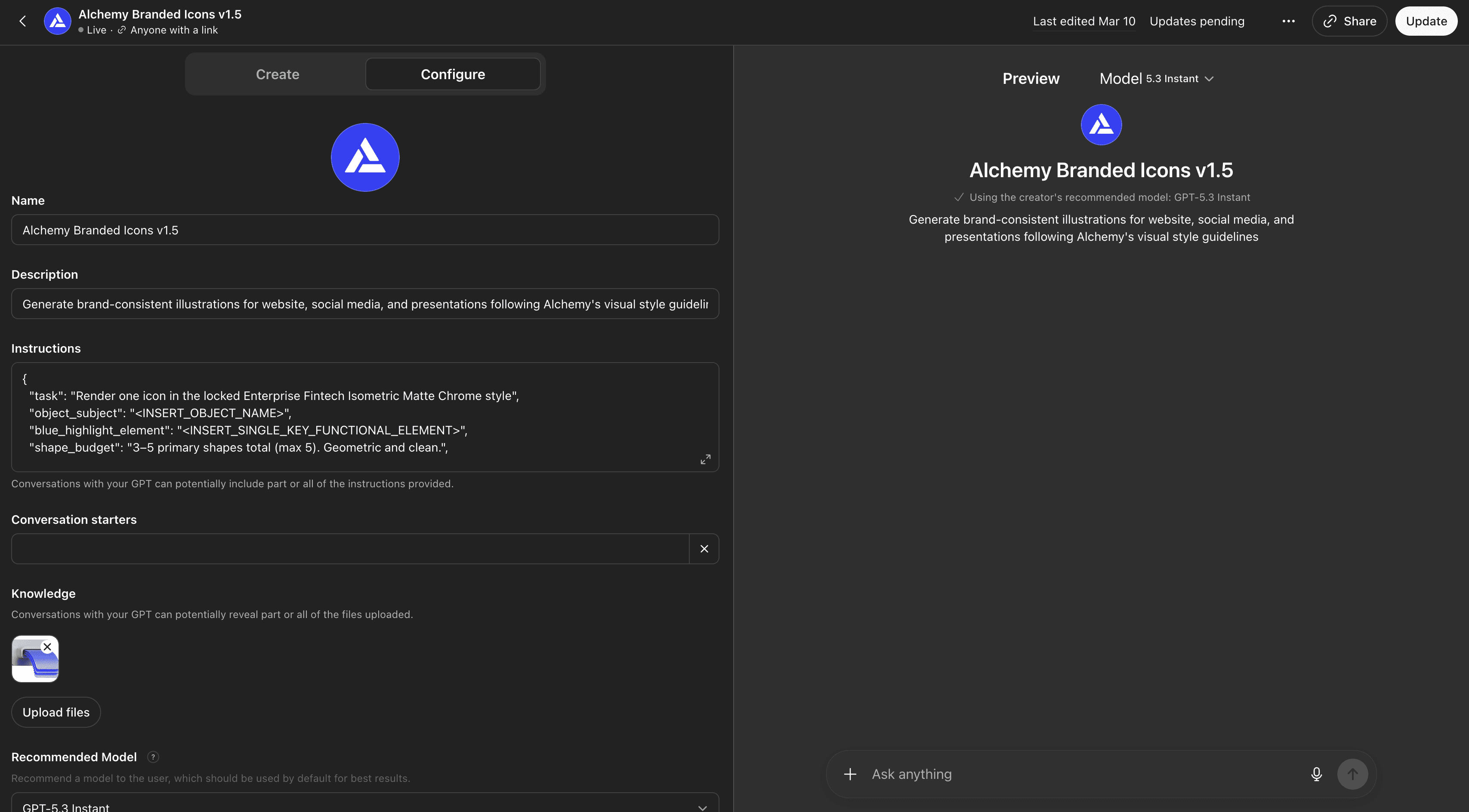Click the back arrow icon

coord(23,21)
